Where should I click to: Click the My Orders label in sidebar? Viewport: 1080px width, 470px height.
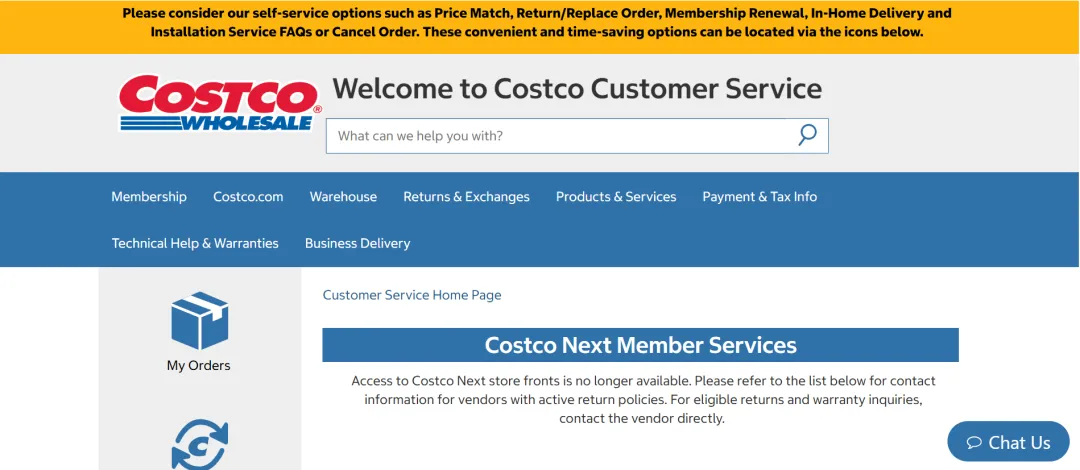tap(198, 365)
